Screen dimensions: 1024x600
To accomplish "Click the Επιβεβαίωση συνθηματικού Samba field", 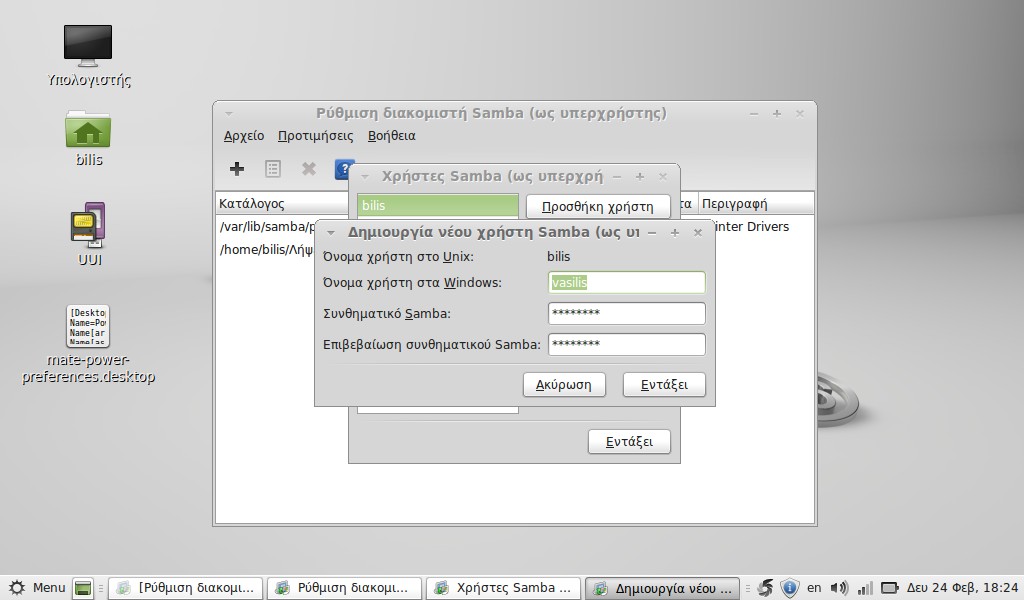I will coord(627,345).
